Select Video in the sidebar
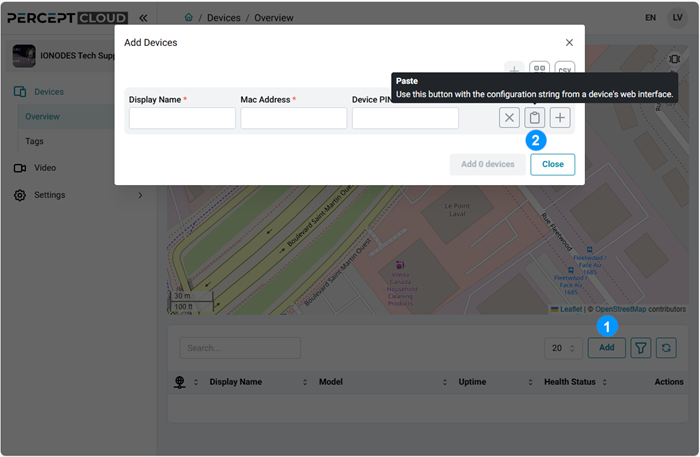The width and height of the screenshot is (700, 457). coord(45,168)
